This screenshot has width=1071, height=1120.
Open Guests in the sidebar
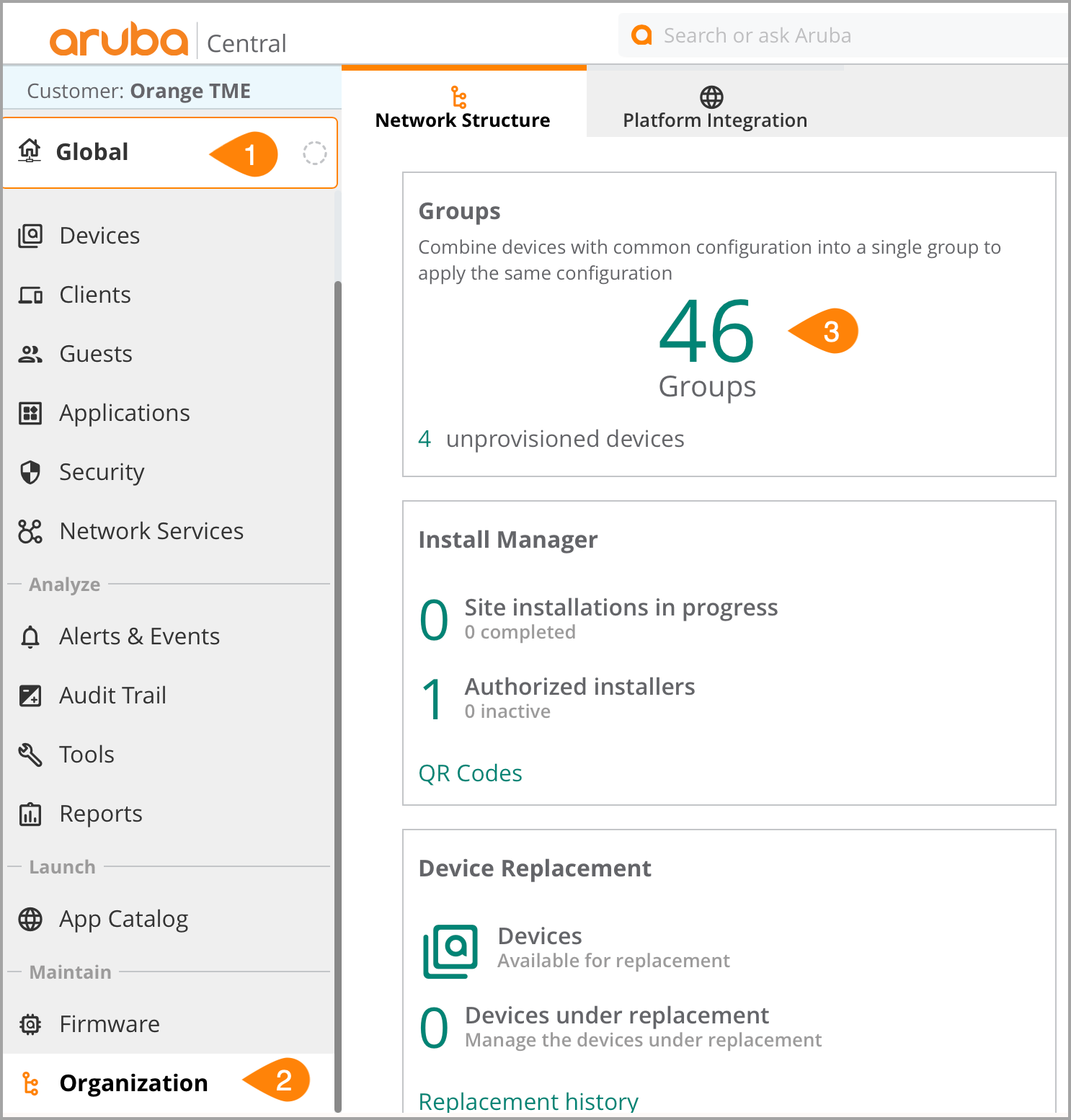coord(167,354)
